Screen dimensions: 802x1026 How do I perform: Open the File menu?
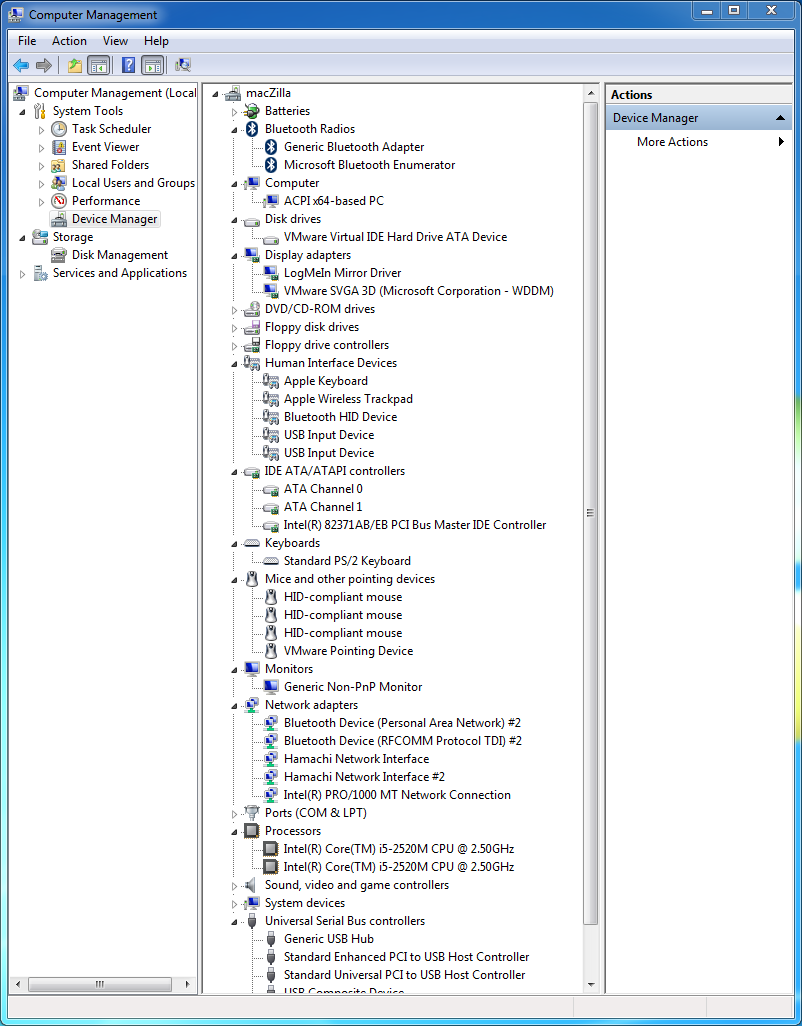(27, 41)
